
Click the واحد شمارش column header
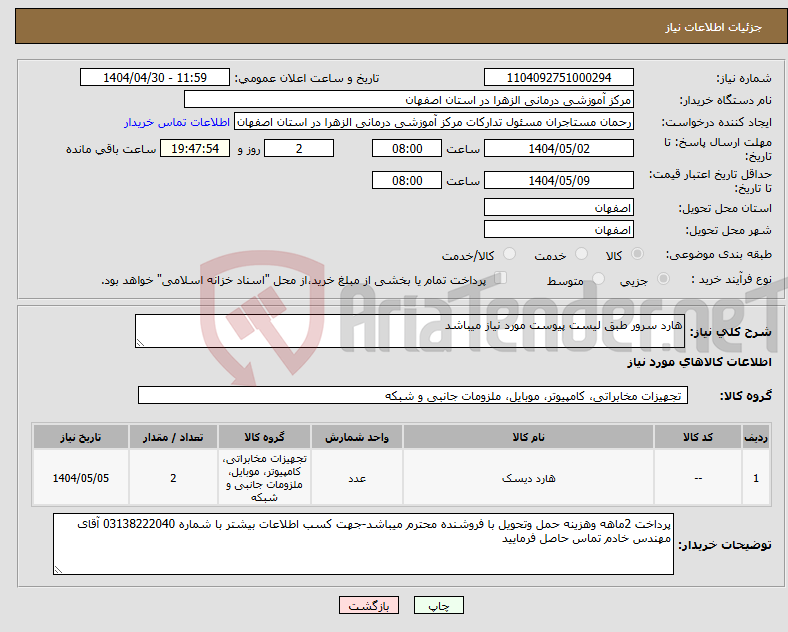357,437
